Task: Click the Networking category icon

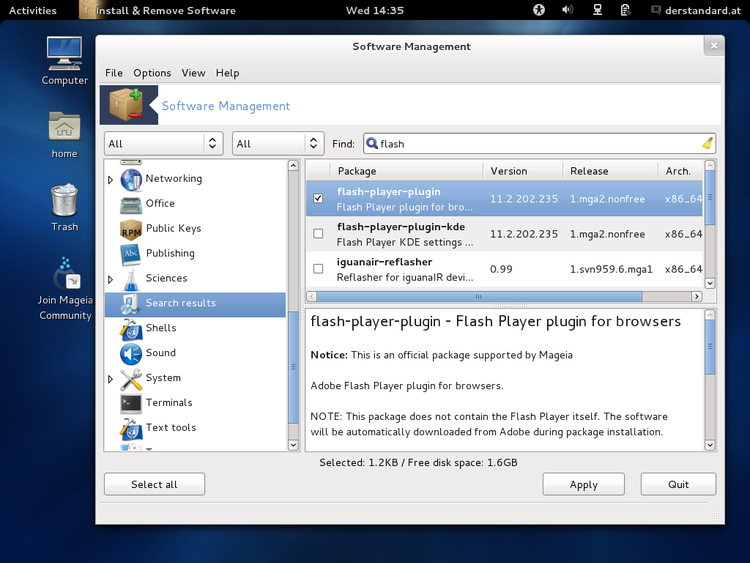Action: point(130,179)
